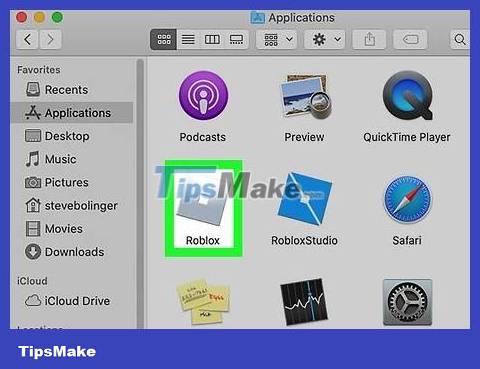Click the Edit Tags toolbar button

click(x=410, y=40)
